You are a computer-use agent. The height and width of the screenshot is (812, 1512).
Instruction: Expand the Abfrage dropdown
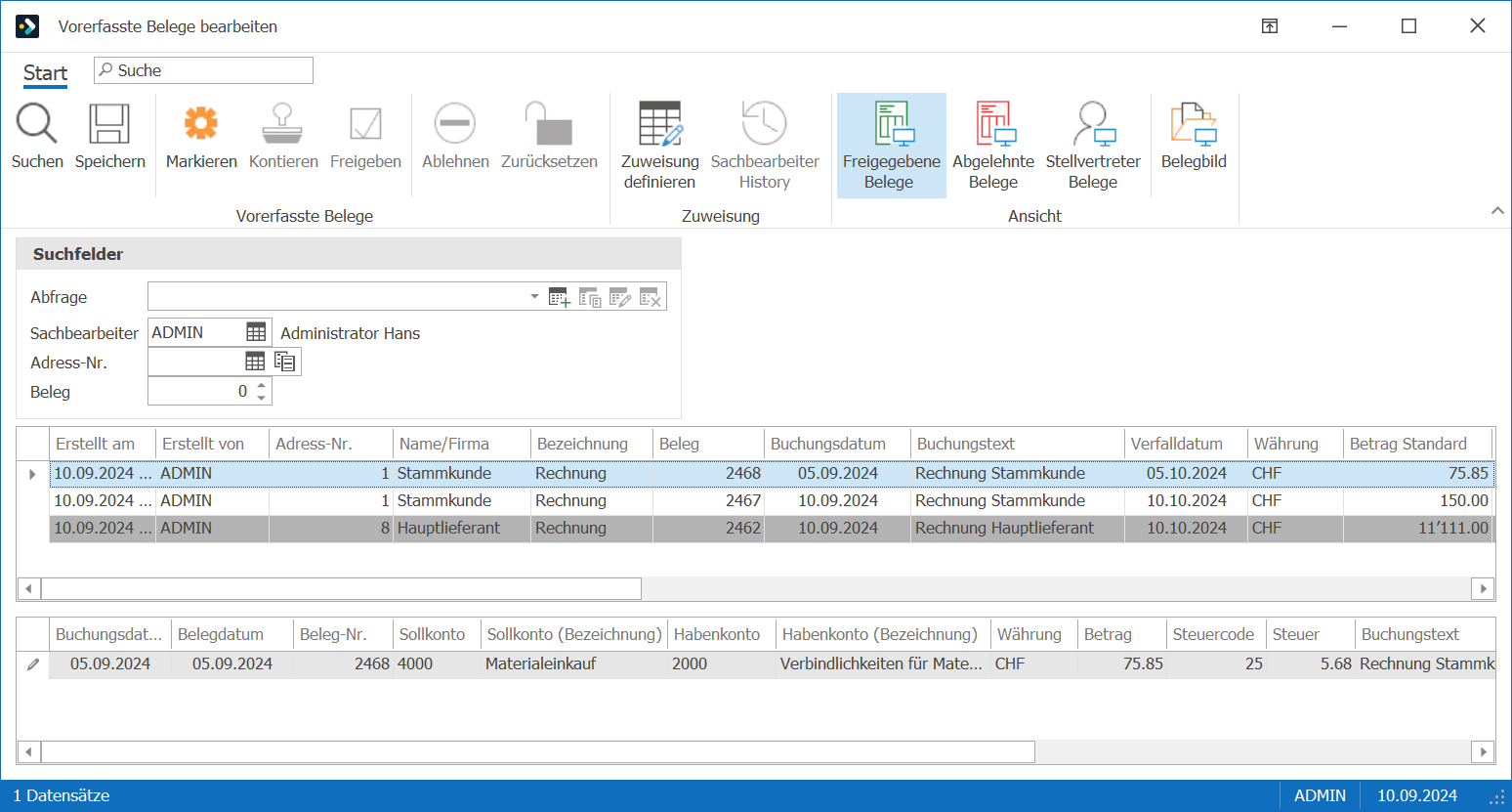click(x=534, y=296)
